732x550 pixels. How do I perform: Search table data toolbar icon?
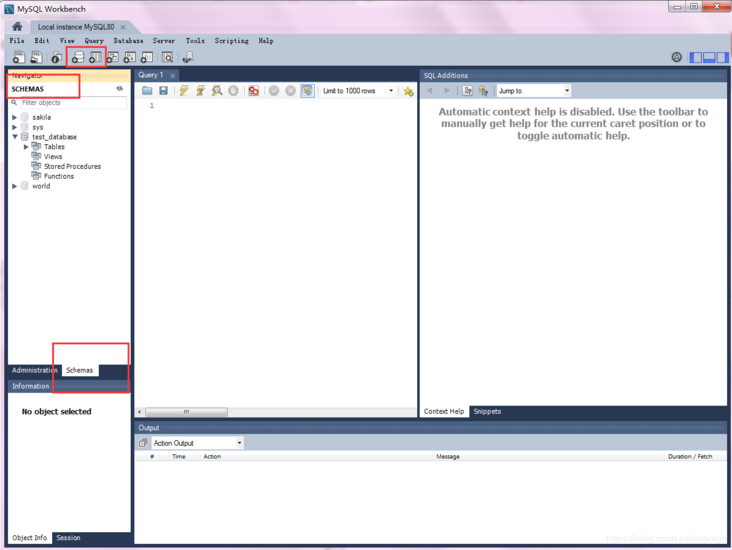click(167, 57)
